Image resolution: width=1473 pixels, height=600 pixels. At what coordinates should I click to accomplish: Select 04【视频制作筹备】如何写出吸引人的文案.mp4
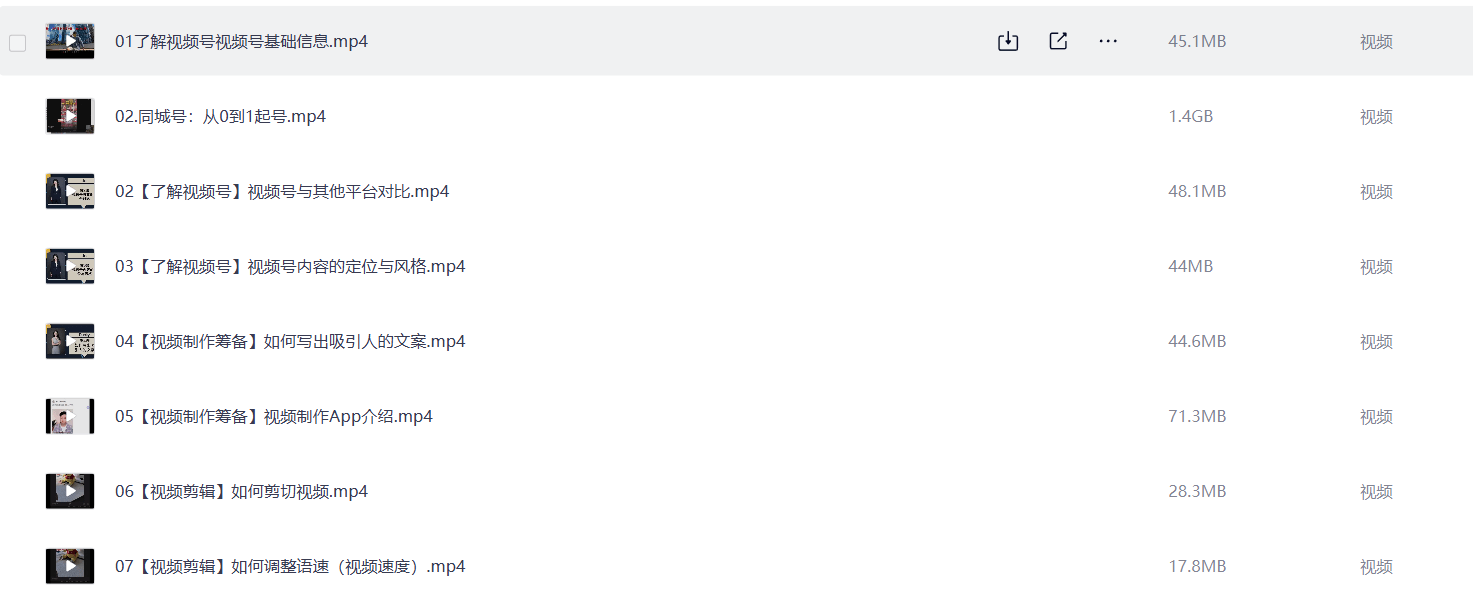tap(290, 342)
